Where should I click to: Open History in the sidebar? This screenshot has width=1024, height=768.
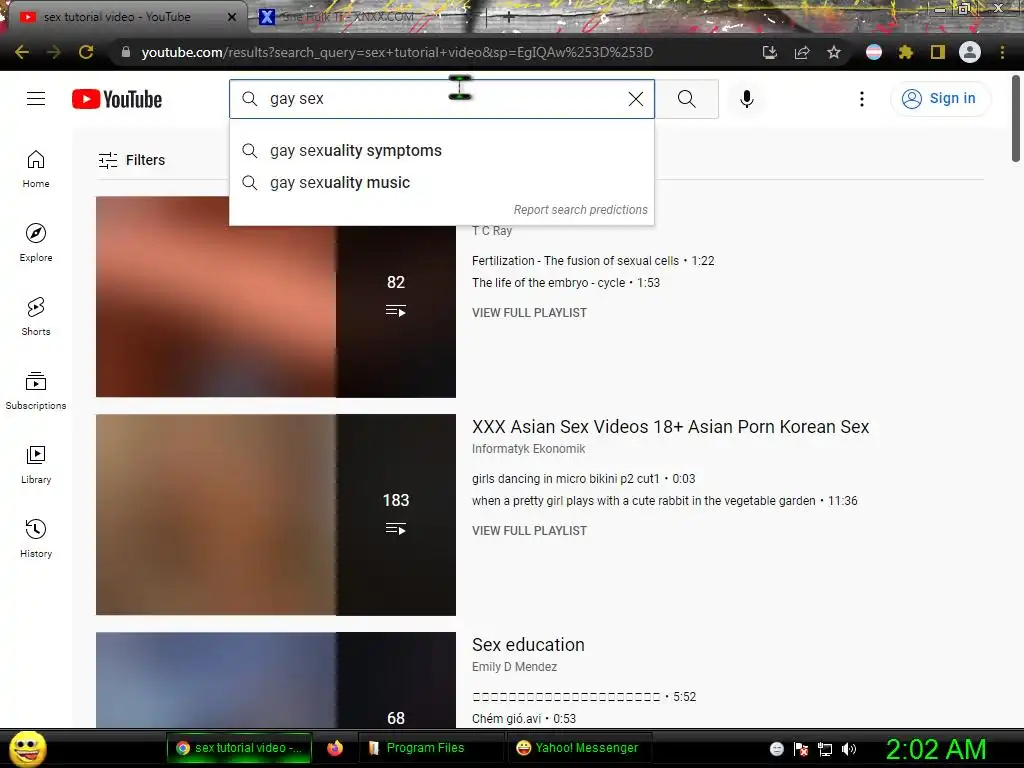[36, 539]
